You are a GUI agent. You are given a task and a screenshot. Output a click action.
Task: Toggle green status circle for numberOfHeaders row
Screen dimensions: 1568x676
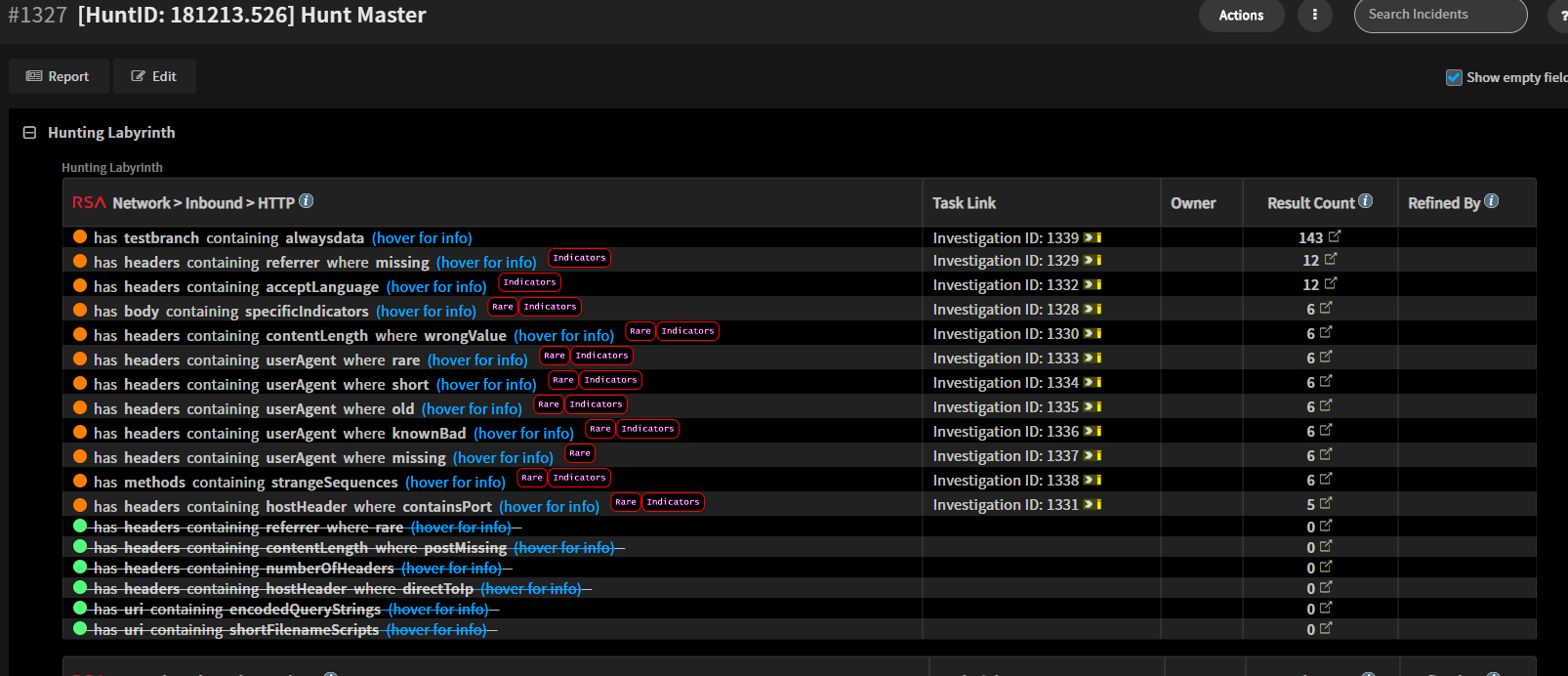point(80,567)
